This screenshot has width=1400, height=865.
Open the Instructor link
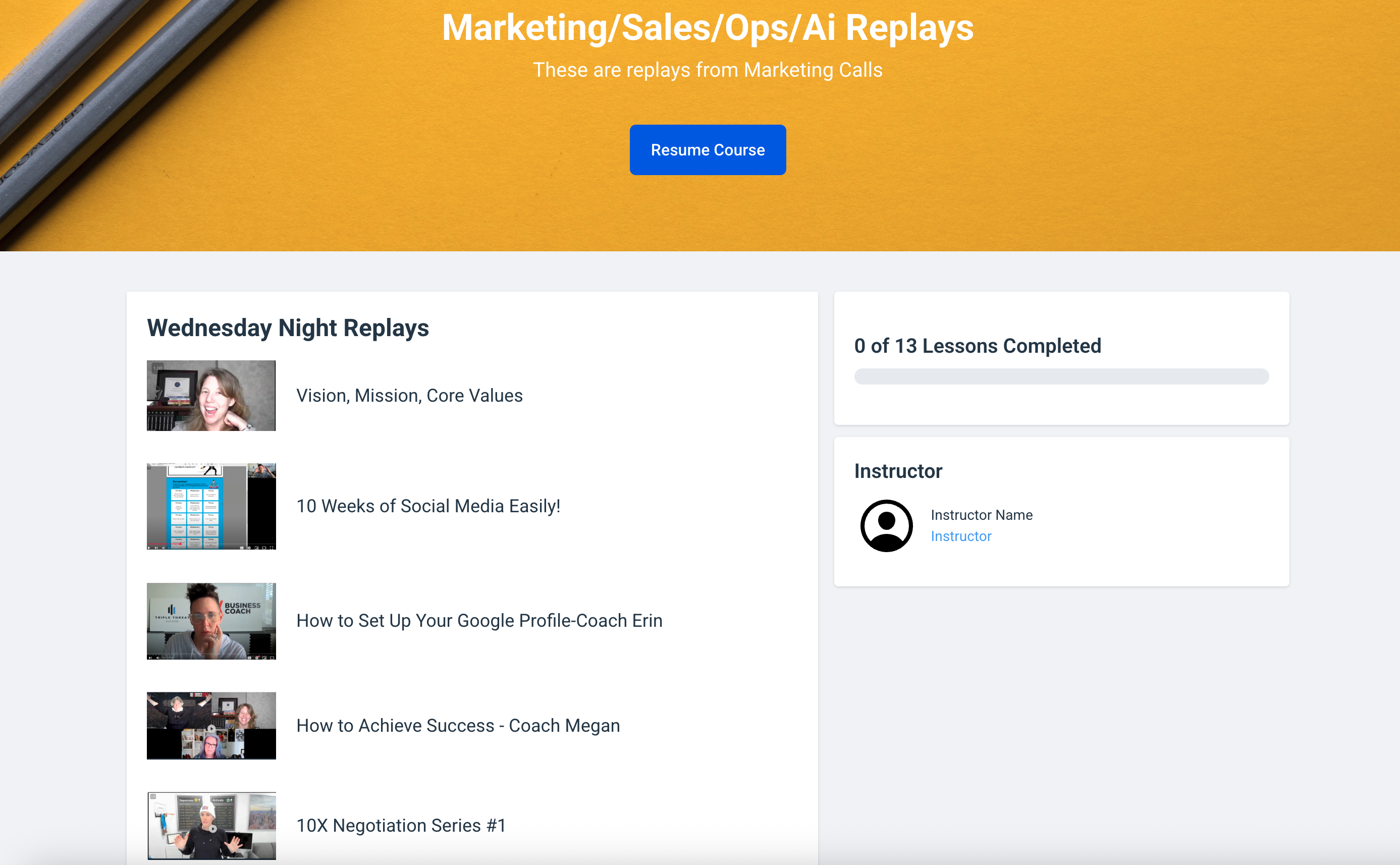pos(961,536)
